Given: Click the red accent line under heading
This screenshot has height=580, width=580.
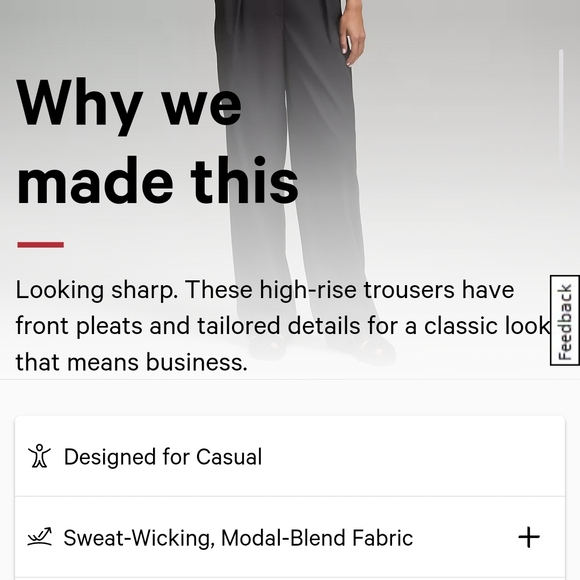Looking at the screenshot, I should coord(40,245).
